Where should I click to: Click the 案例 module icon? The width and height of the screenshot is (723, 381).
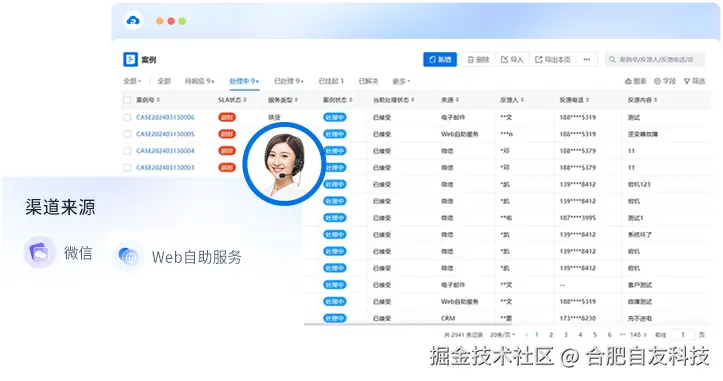pos(130,60)
